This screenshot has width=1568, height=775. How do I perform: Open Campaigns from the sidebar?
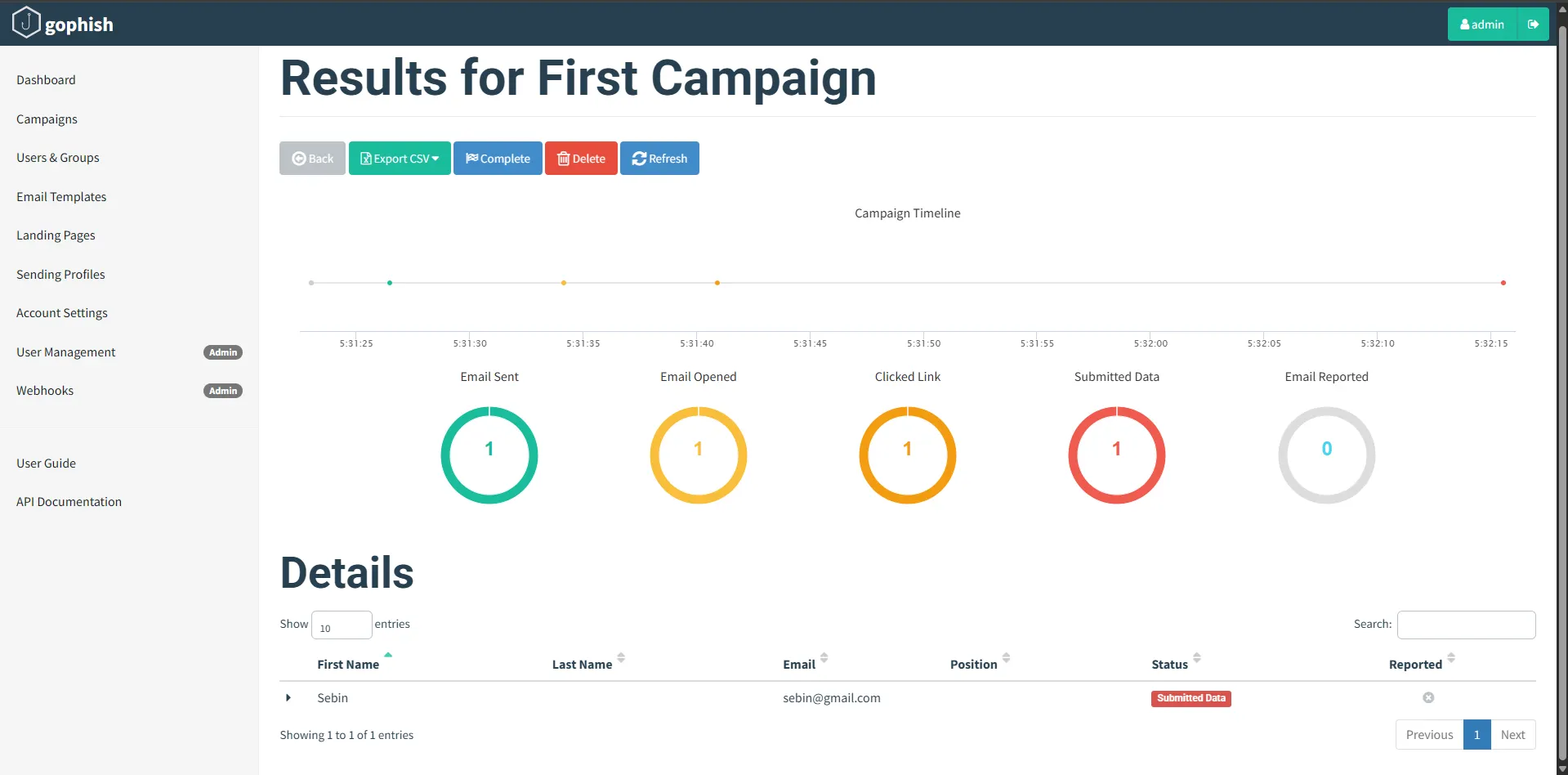click(47, 119)
